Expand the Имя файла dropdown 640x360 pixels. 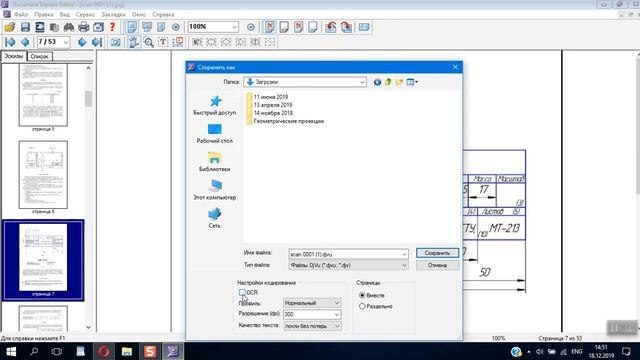pos(404,254)
